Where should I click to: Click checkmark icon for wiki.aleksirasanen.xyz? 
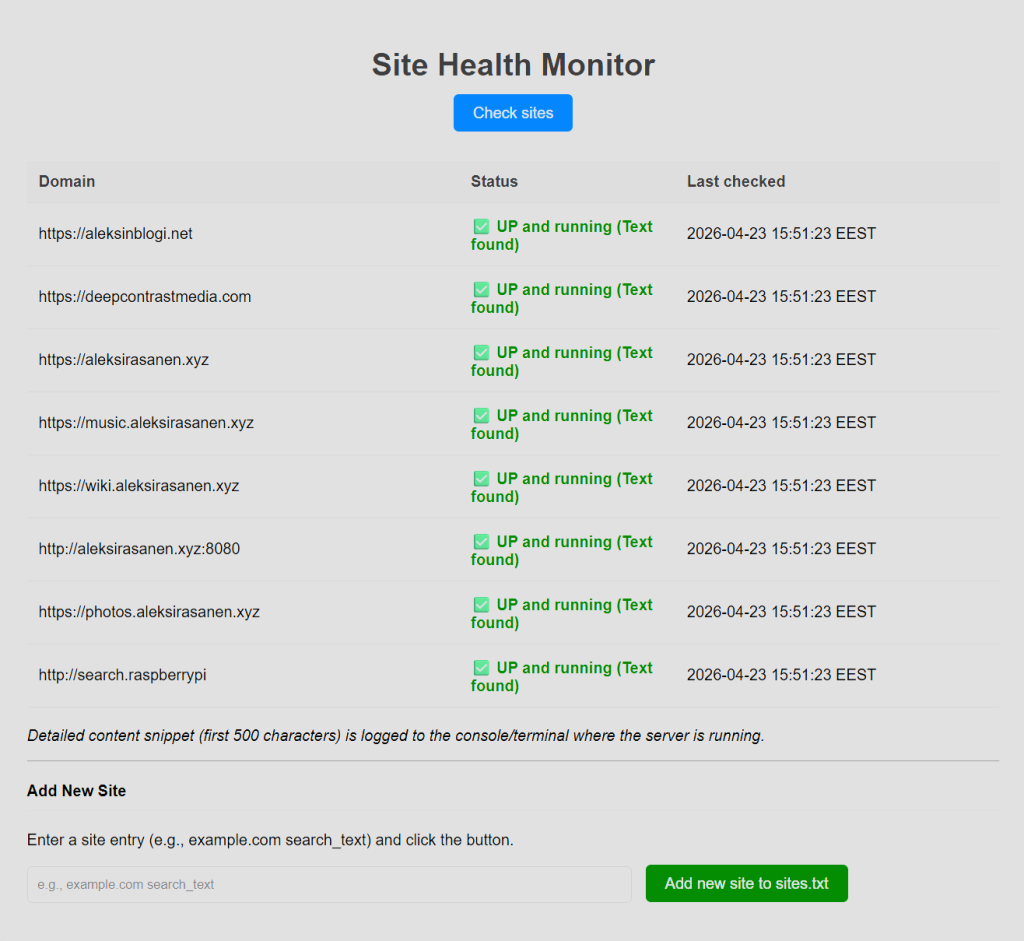point(481,479)
